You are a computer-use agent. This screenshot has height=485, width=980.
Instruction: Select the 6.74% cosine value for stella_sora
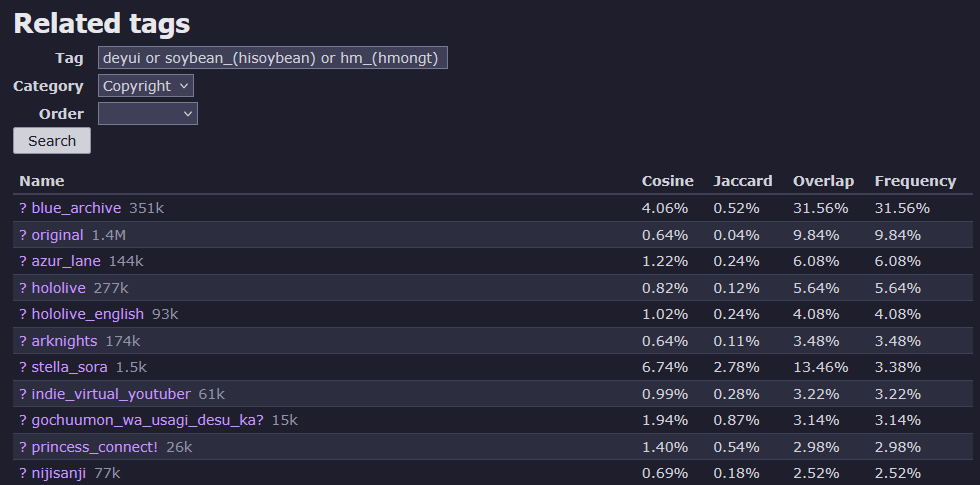(665, 368)
